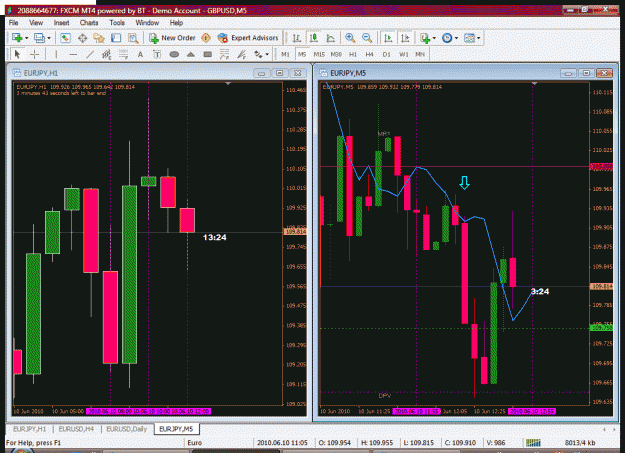Viewport: 625px width, 453px height.
Task: Click the Zoom In magnifier
Action: click(x=350, y=38)
